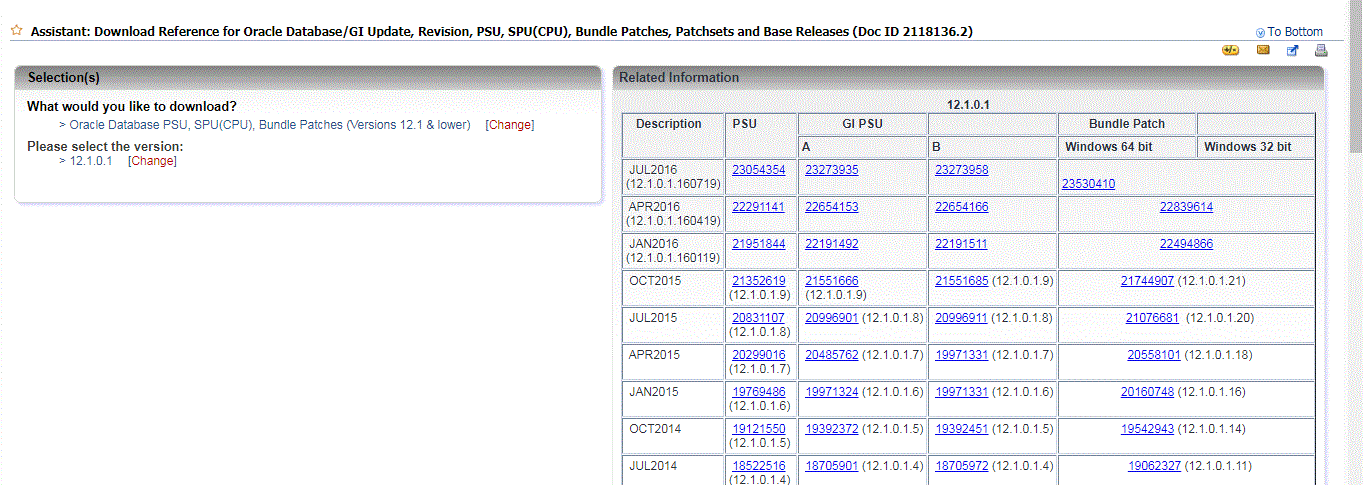This screenshot has width=1363, height=485.
Task: Open APR2015 bundle patch 20558101
Action: [x=1154, y=355]
